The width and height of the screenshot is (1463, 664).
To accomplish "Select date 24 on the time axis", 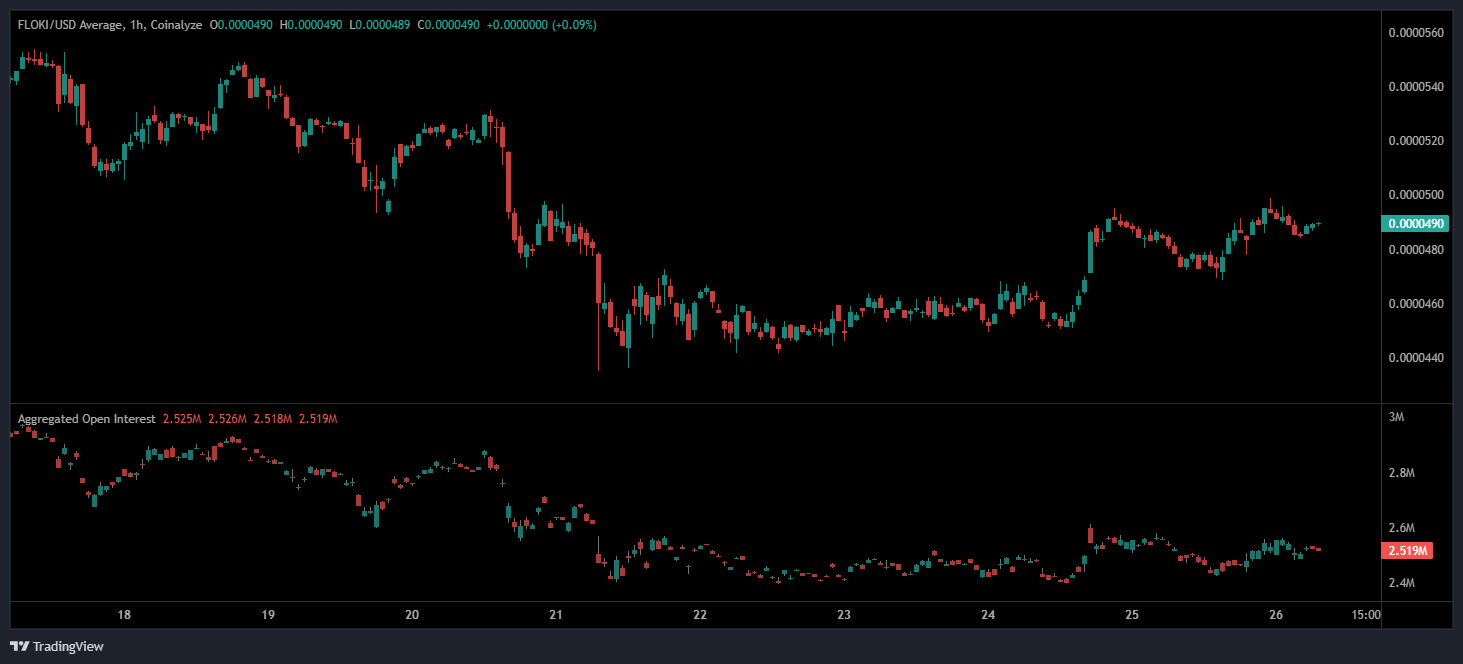I will [x=988, y=615].
